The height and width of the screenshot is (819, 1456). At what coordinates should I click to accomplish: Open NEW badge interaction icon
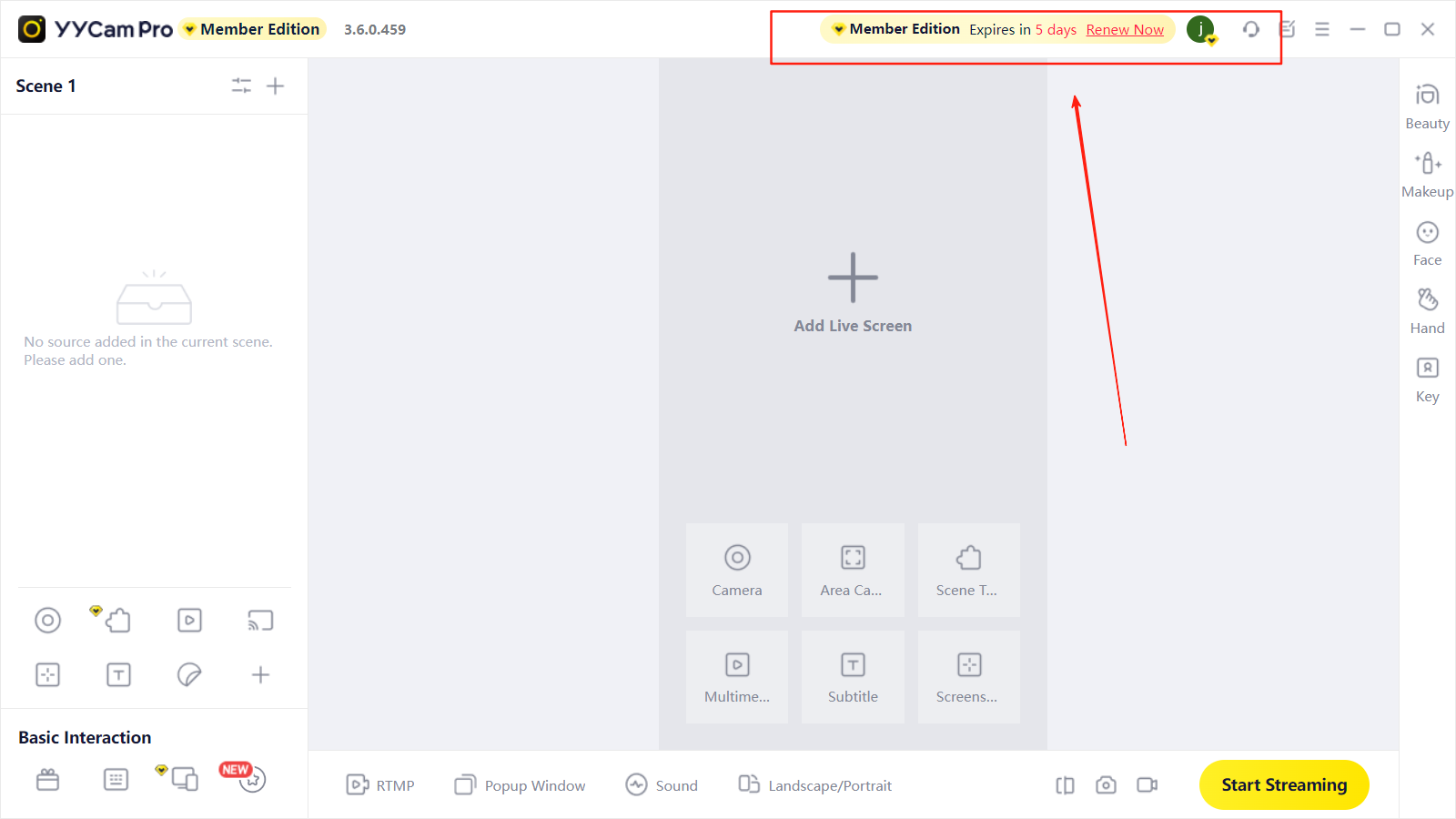coord(251,779)
